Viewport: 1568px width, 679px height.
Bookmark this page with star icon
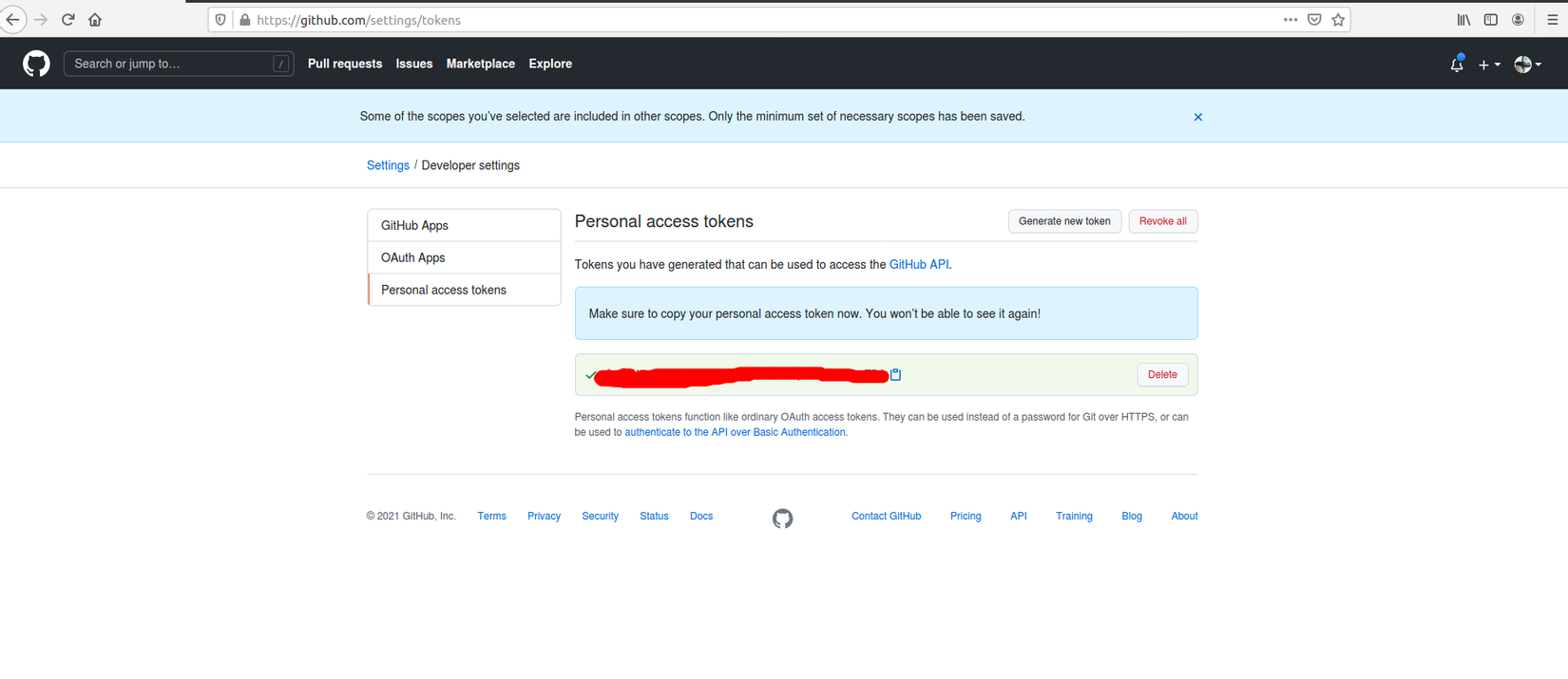click(1338, 20)
